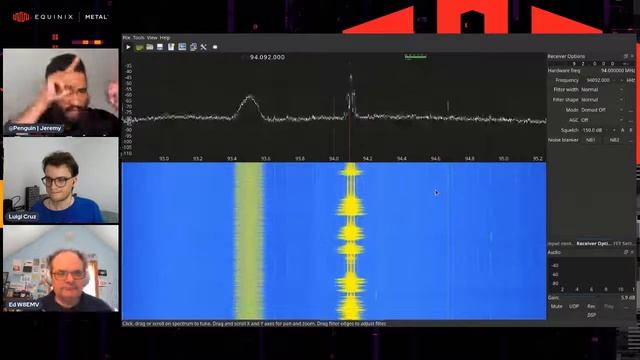Open I/O device configuration (green circuit board icon)
The width and height of the screenshot is (640, 360).
(x=139, y=47)
